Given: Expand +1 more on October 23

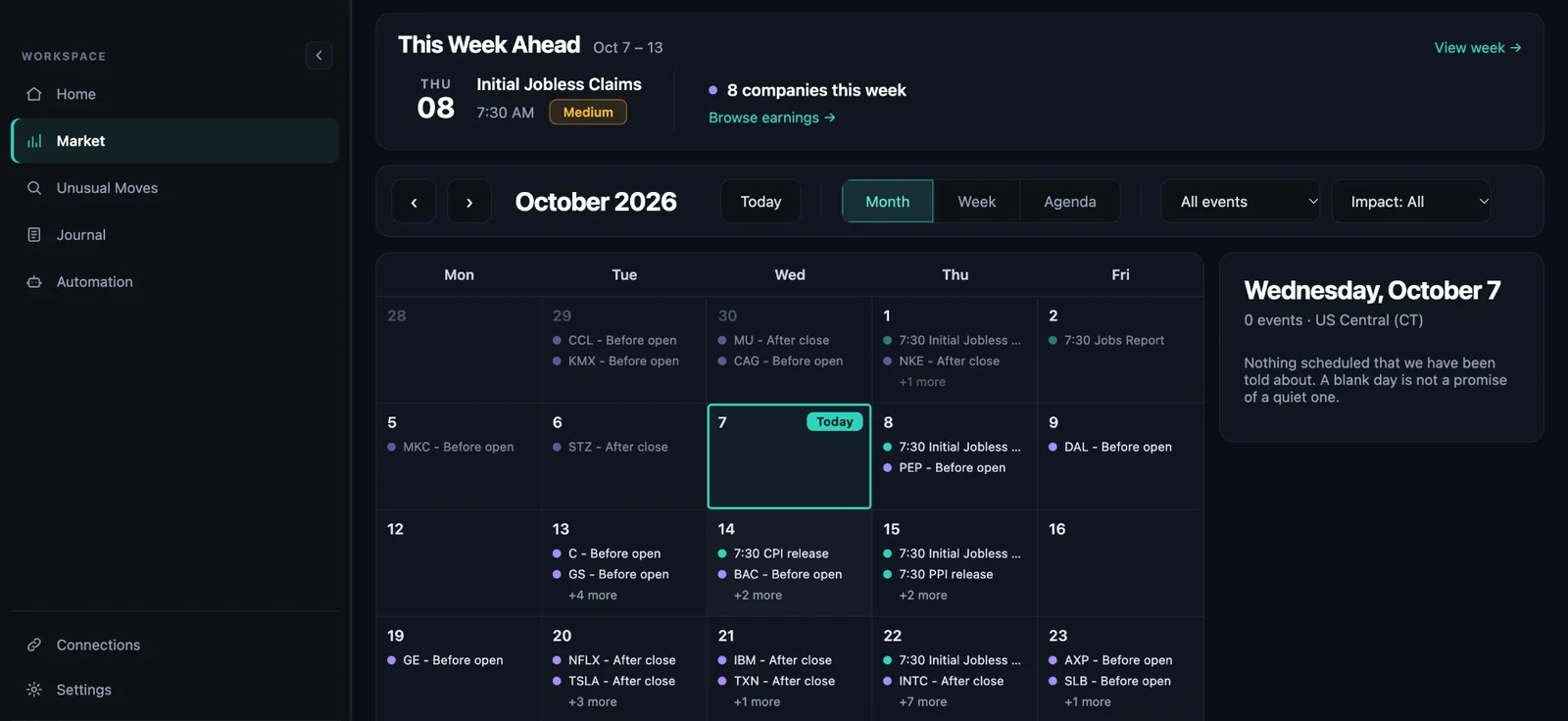Looking at the screenshot, I should (1088, 702).
